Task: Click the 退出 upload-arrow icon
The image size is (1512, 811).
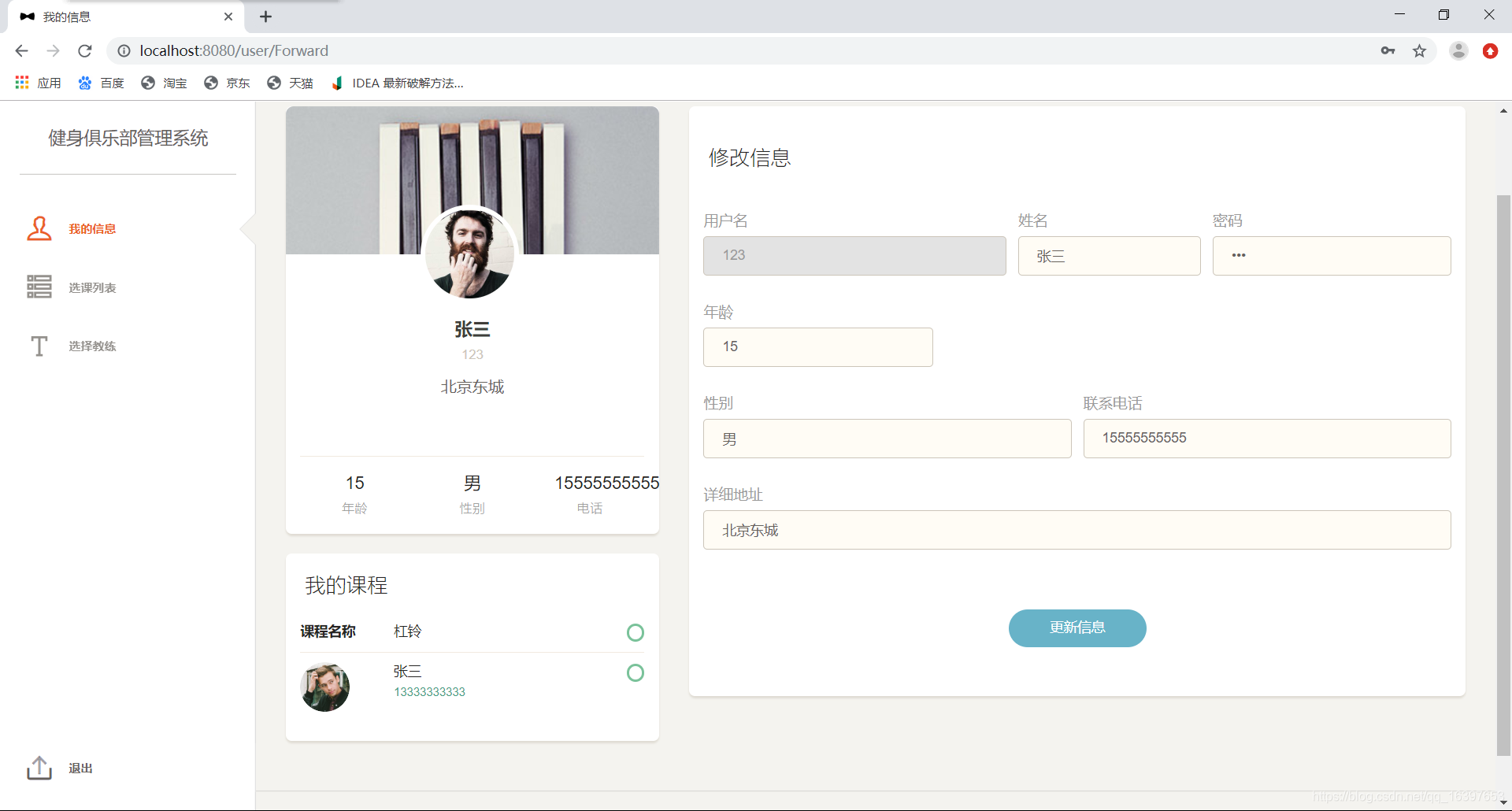Action: coord(39,768)
